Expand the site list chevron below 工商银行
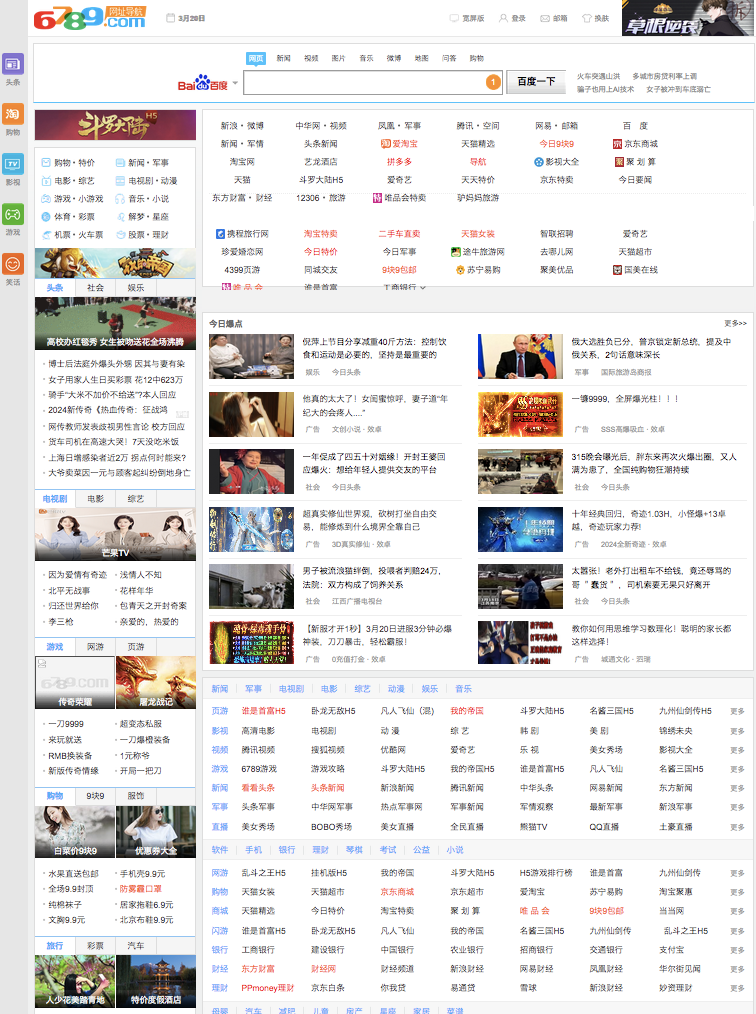 tap(423, 287)
